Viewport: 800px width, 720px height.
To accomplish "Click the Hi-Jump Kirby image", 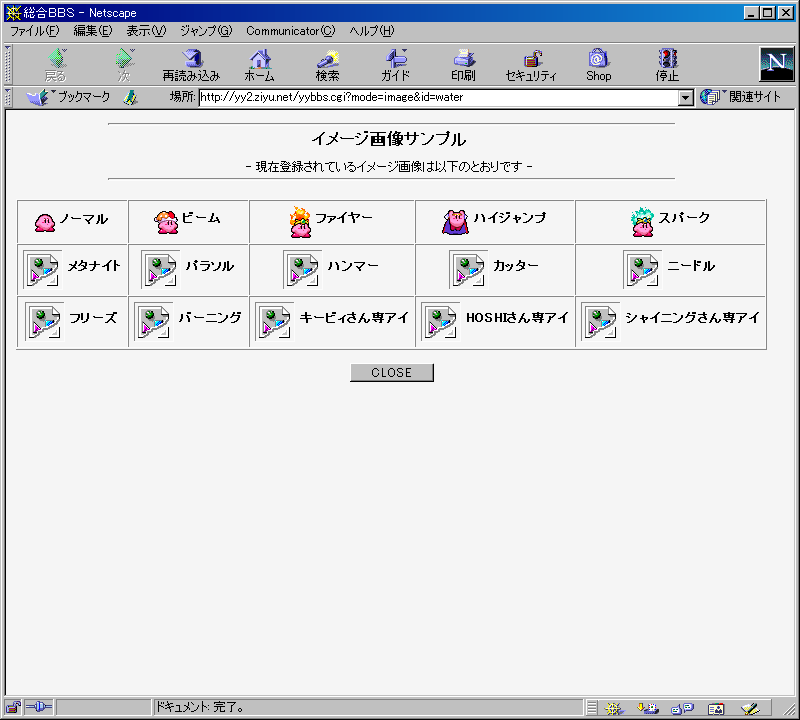I will coord(455,222).
